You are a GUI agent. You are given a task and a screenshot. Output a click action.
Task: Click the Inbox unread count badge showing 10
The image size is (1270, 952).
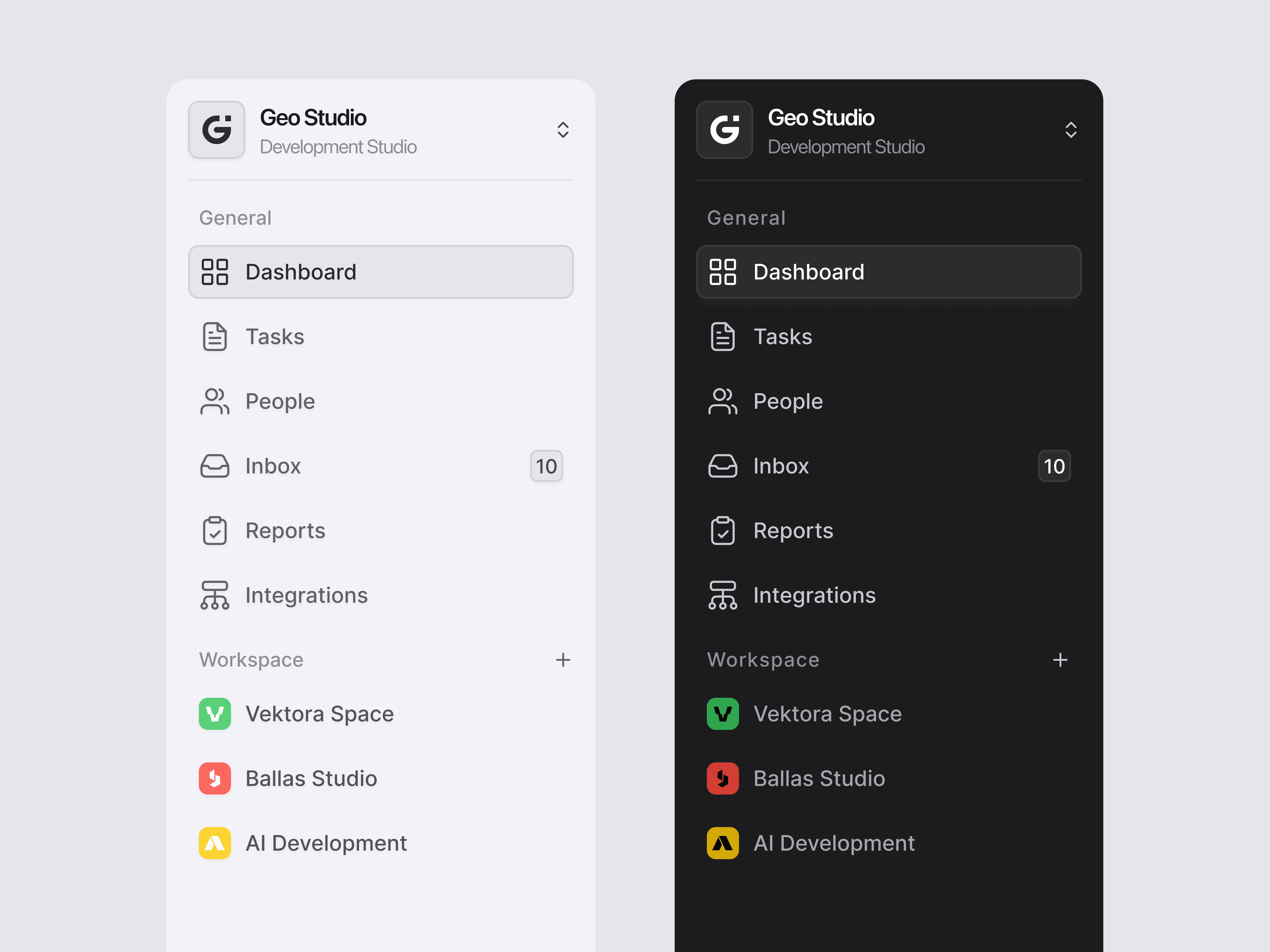(546, 466)
